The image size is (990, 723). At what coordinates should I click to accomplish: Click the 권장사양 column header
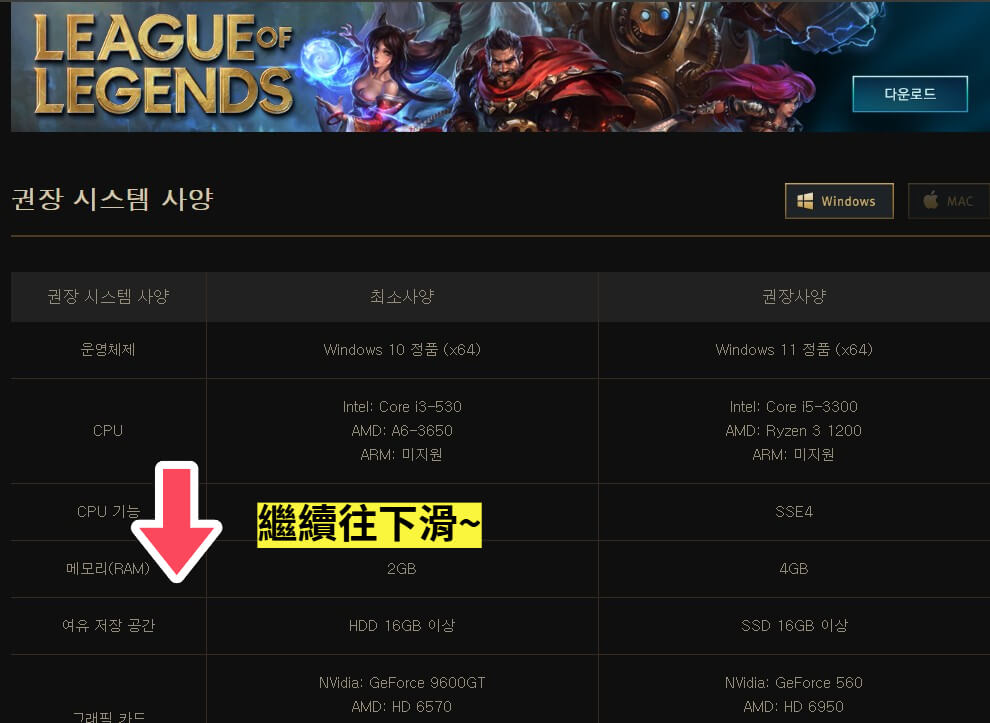tap(794, 296)
